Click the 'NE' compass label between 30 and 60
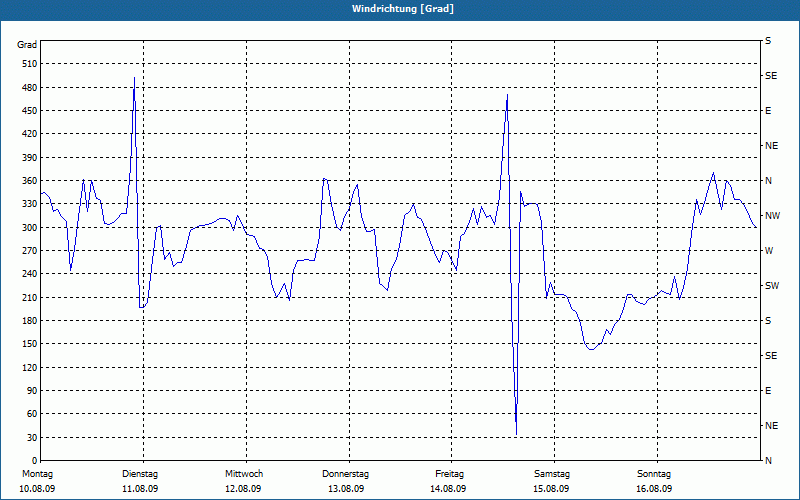The image size is (800, 500). click(x=771, y=426)
